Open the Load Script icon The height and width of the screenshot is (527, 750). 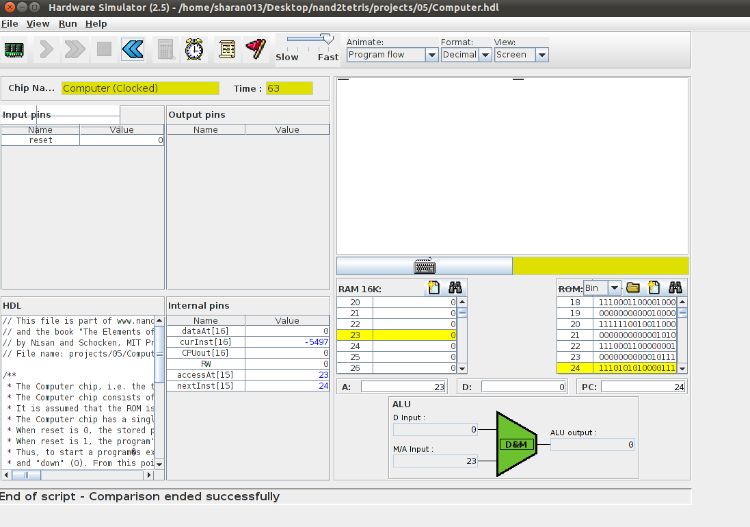(x=227, y=49)
